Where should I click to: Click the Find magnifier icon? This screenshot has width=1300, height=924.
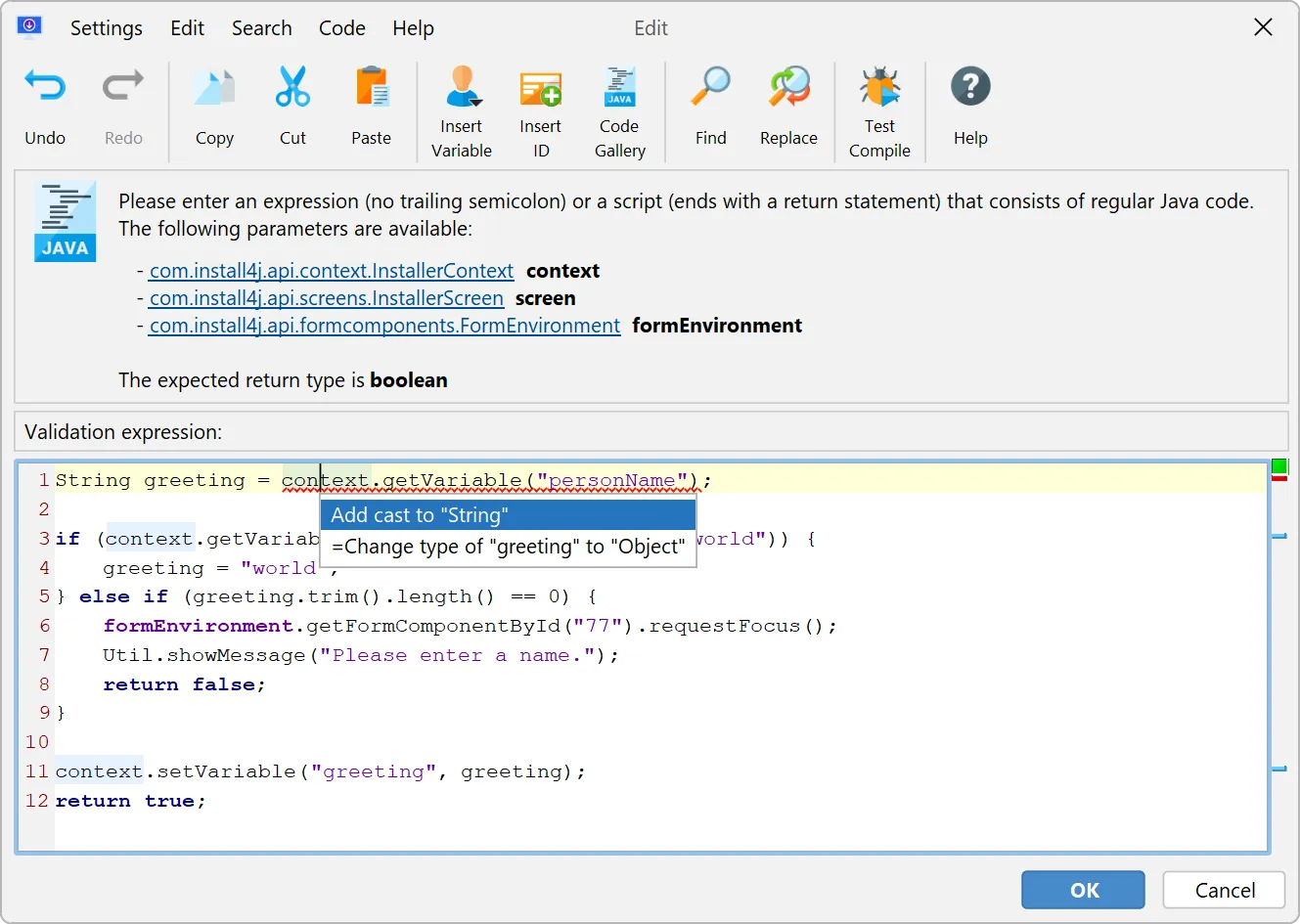coord(711,87)
